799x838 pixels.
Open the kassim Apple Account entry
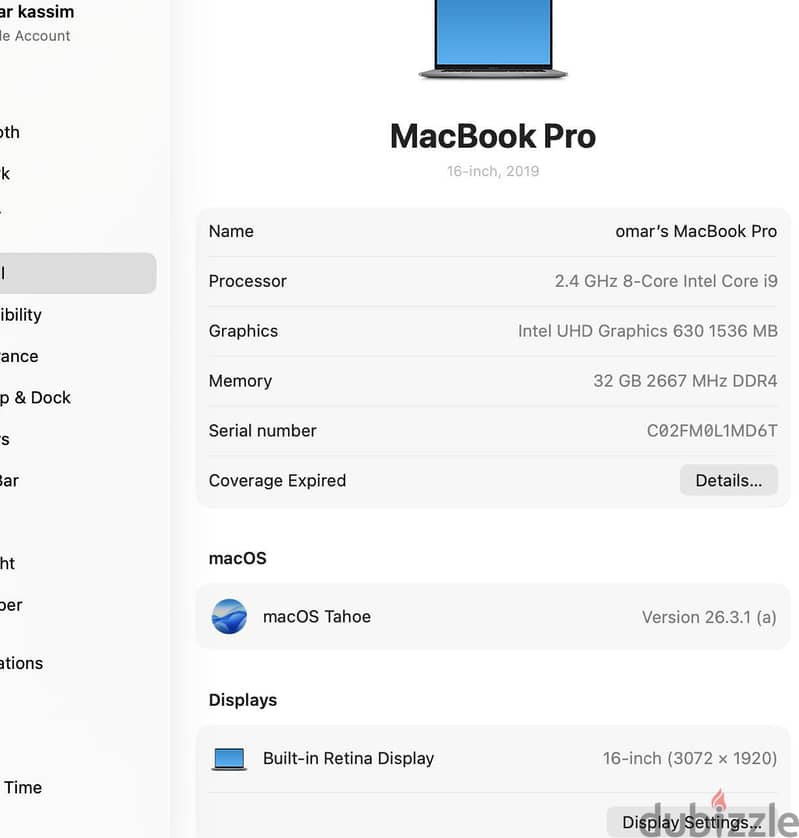point(36,22)
